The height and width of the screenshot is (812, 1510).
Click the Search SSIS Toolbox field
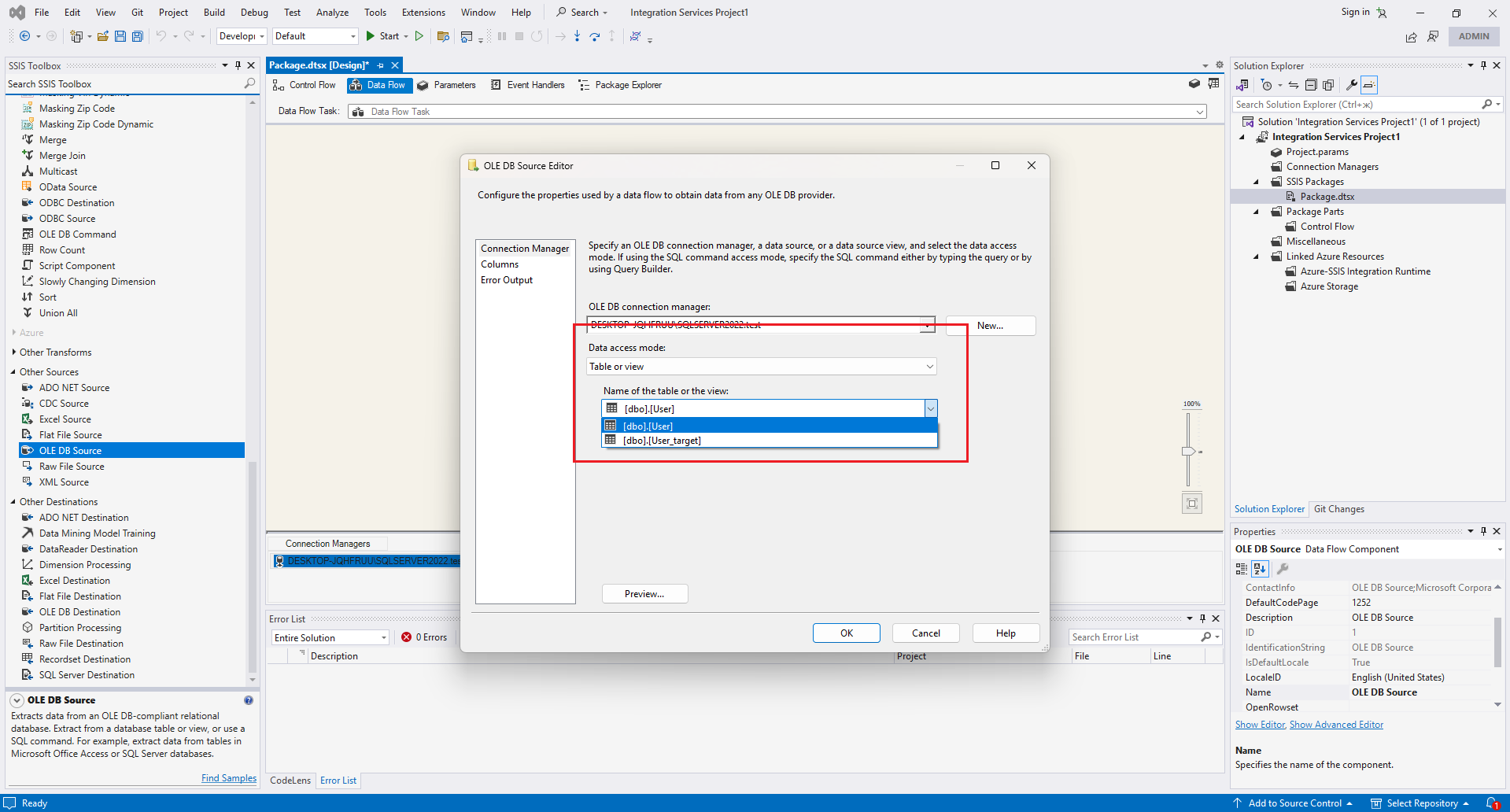coord(124,84)
